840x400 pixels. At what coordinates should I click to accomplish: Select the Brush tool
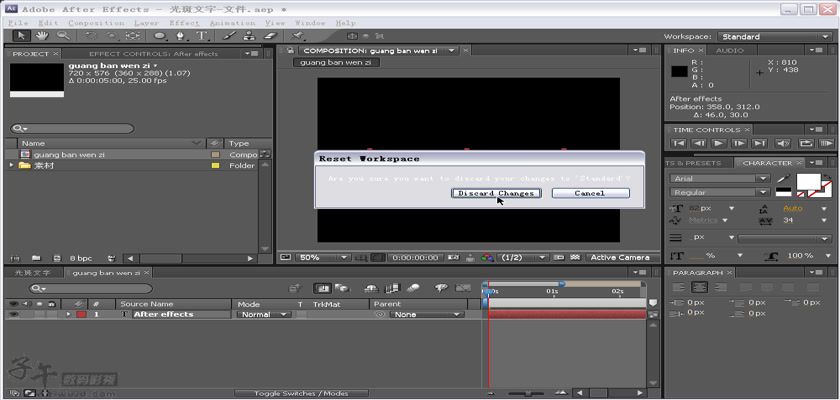coord(229,36)
